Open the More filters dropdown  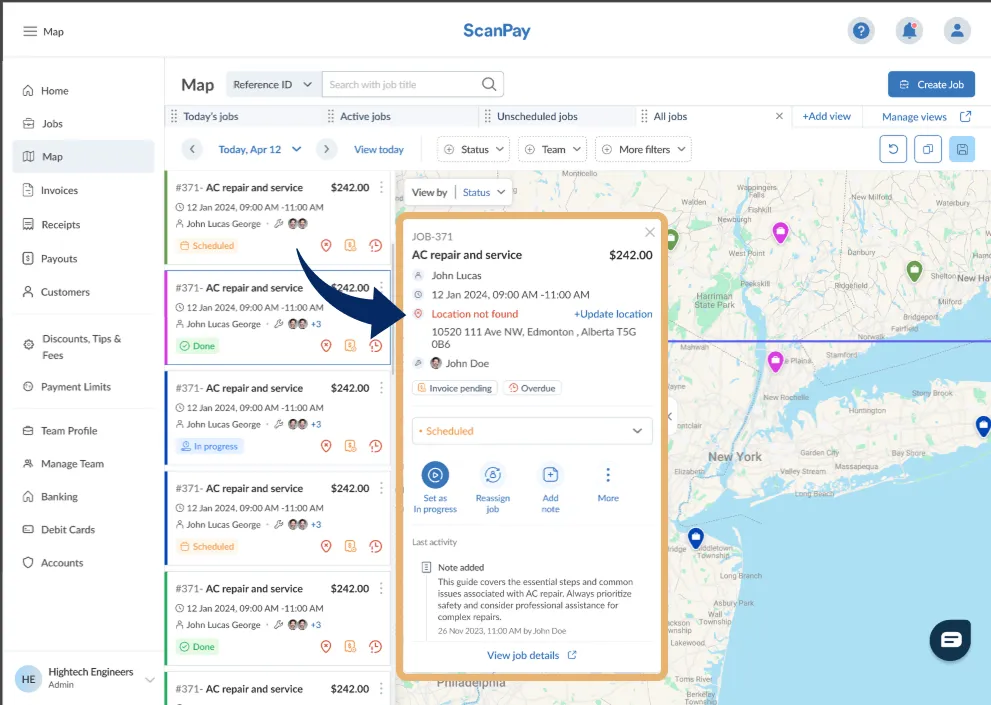pos(643,149)
